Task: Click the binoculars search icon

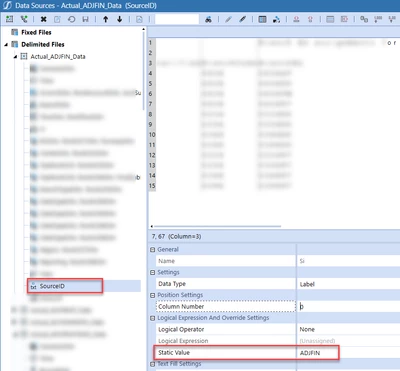Action: [208, 19]
